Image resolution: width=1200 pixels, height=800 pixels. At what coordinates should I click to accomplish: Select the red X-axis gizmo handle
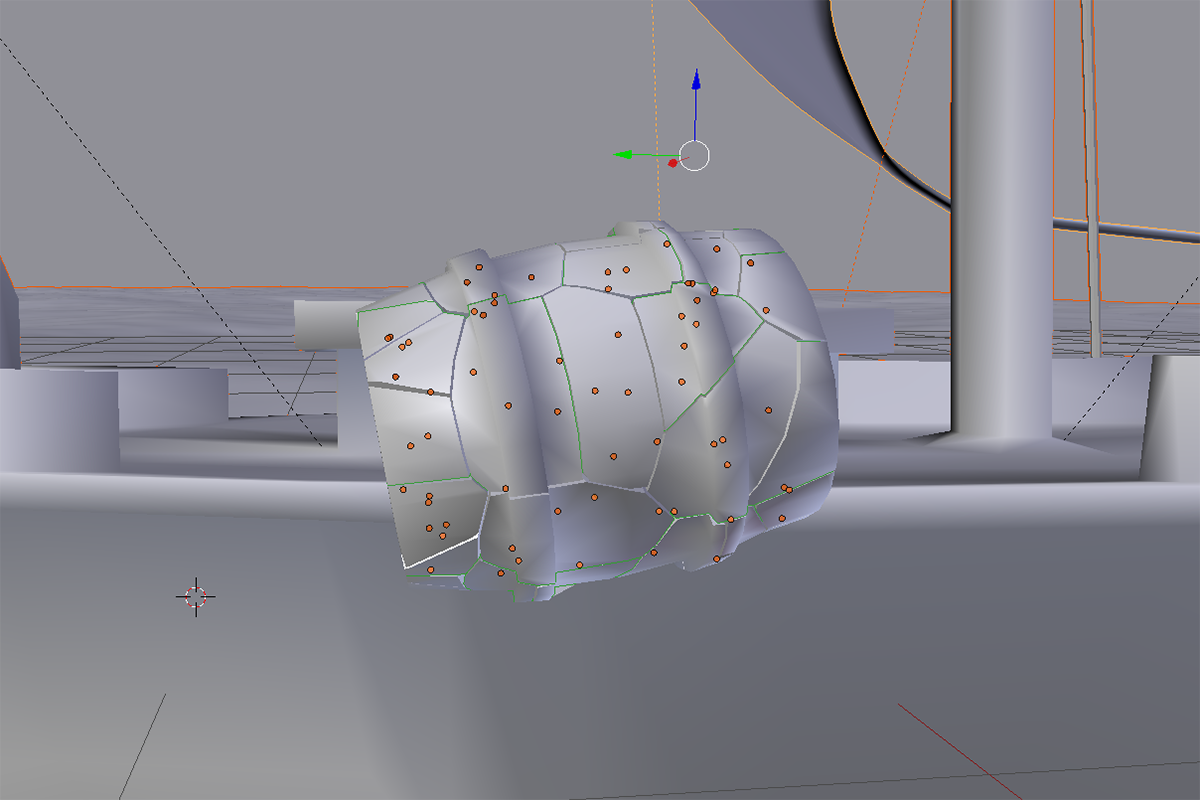(x=673, y=162)
